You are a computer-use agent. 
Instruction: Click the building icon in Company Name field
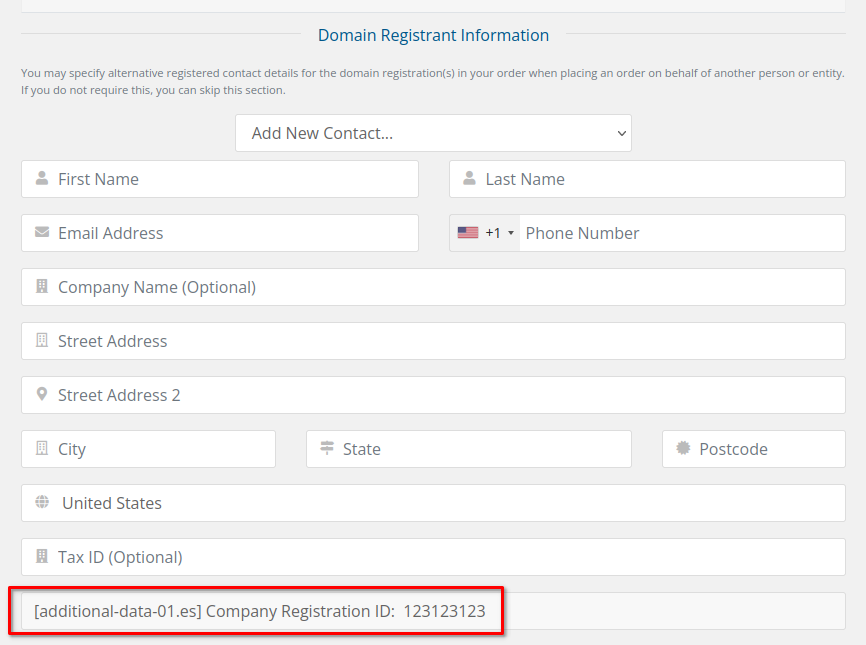(x=42, y=286)
